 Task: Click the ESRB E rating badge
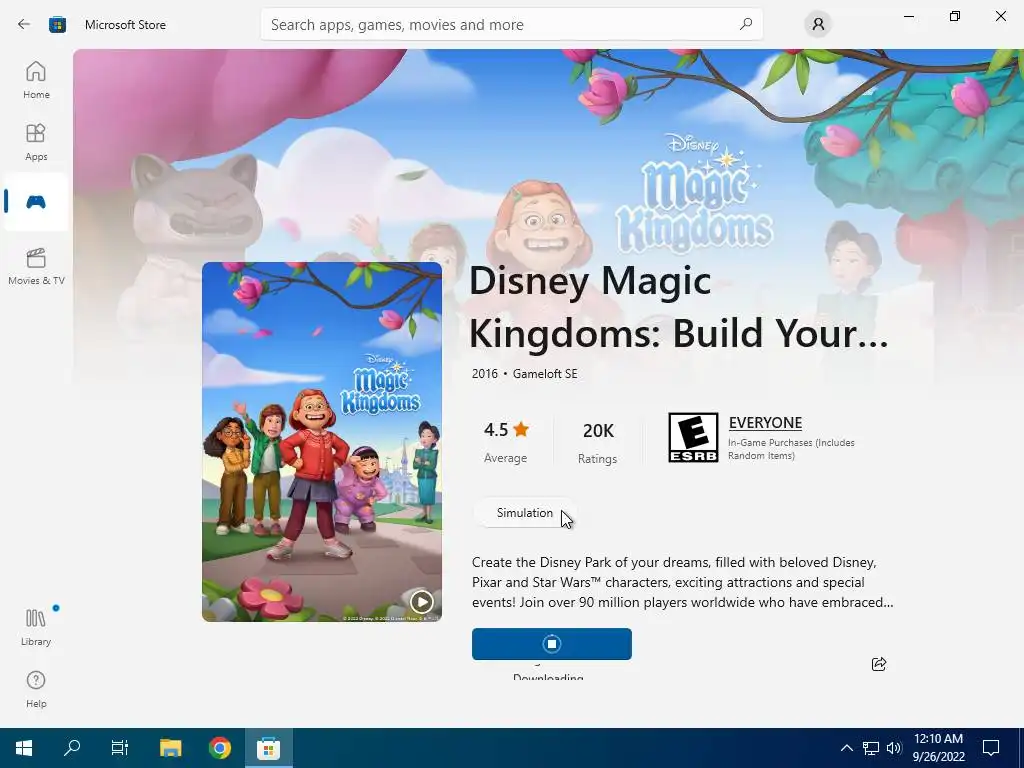click(x=693, y=438)
